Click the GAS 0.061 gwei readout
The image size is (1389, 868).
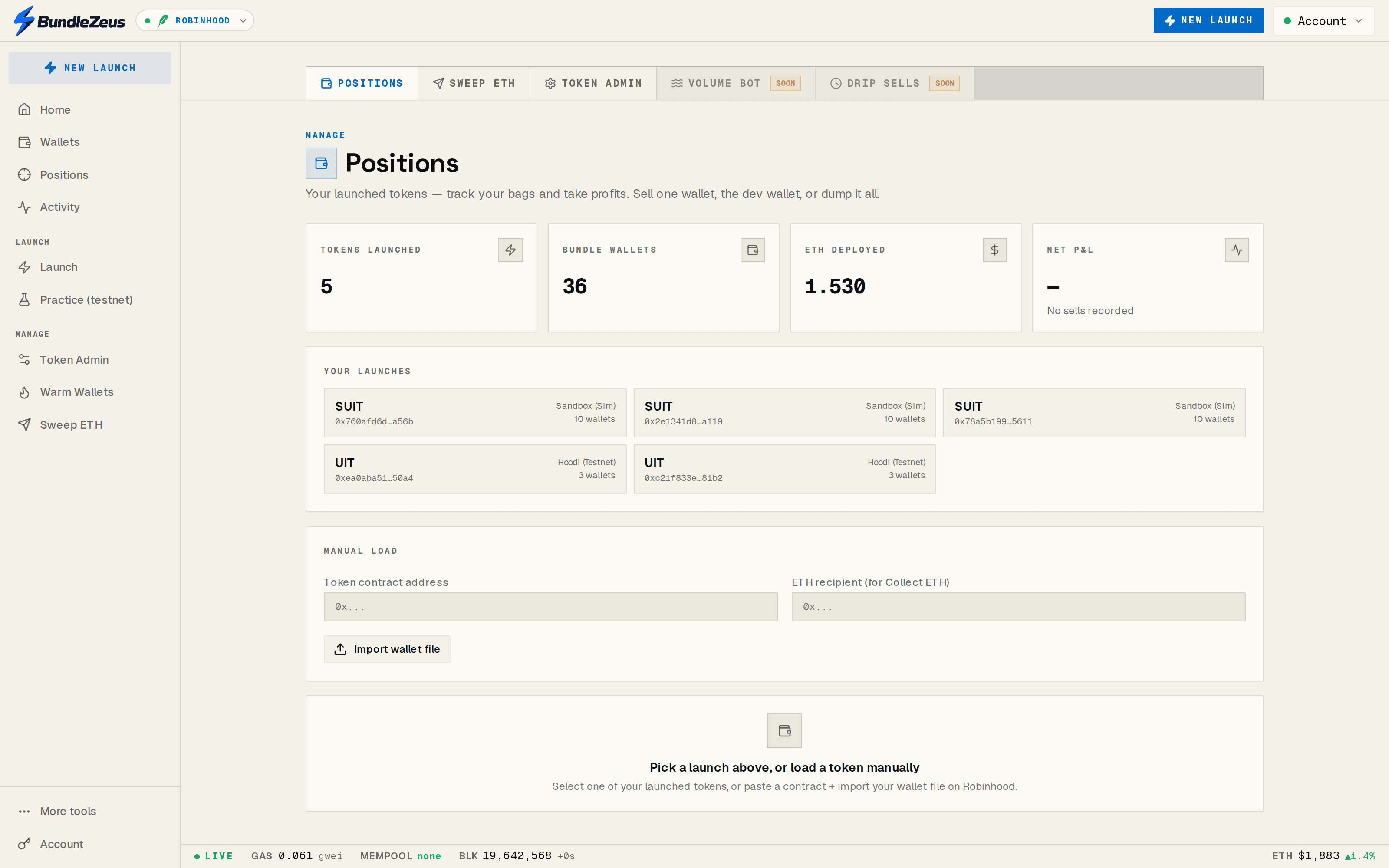pyautogui.click(x=297, y=856)
